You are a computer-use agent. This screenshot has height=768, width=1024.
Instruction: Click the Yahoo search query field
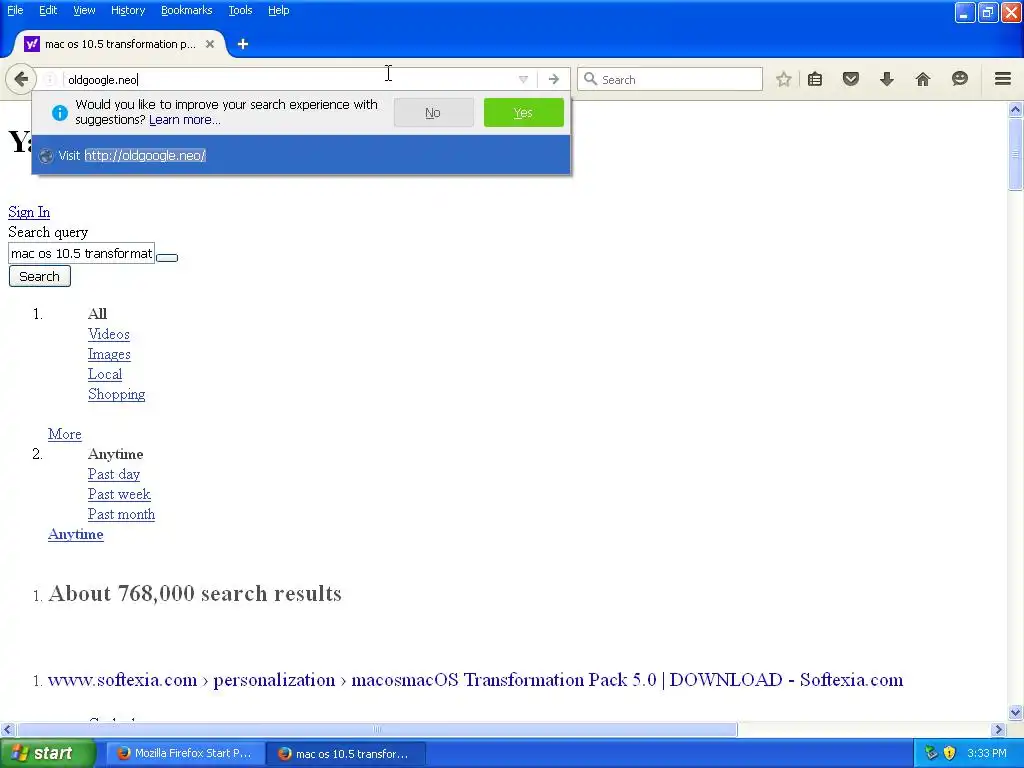(x=81, y=253)
